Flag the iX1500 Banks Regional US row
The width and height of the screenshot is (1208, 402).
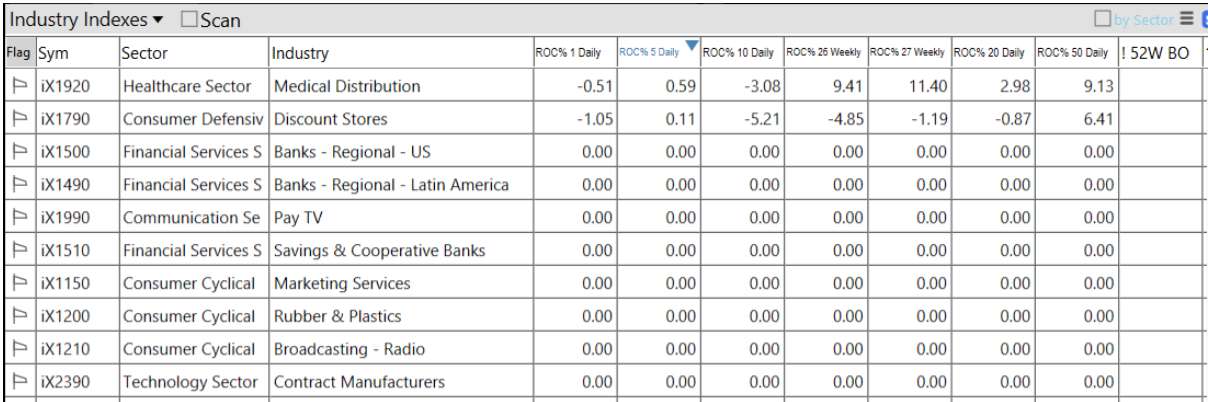coord(19,152)
